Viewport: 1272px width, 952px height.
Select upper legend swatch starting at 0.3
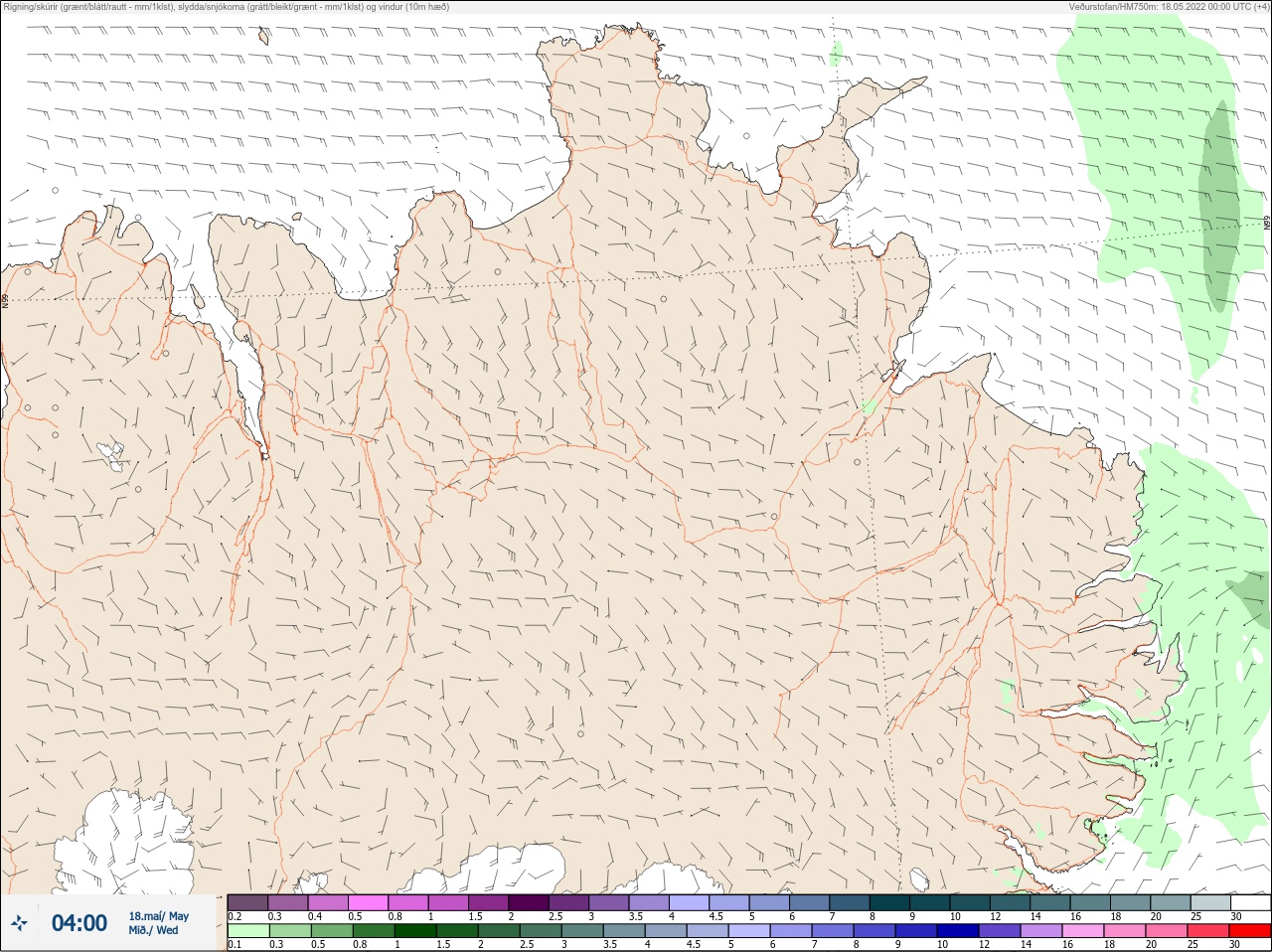pyautogui.click(x=288, y=902)
